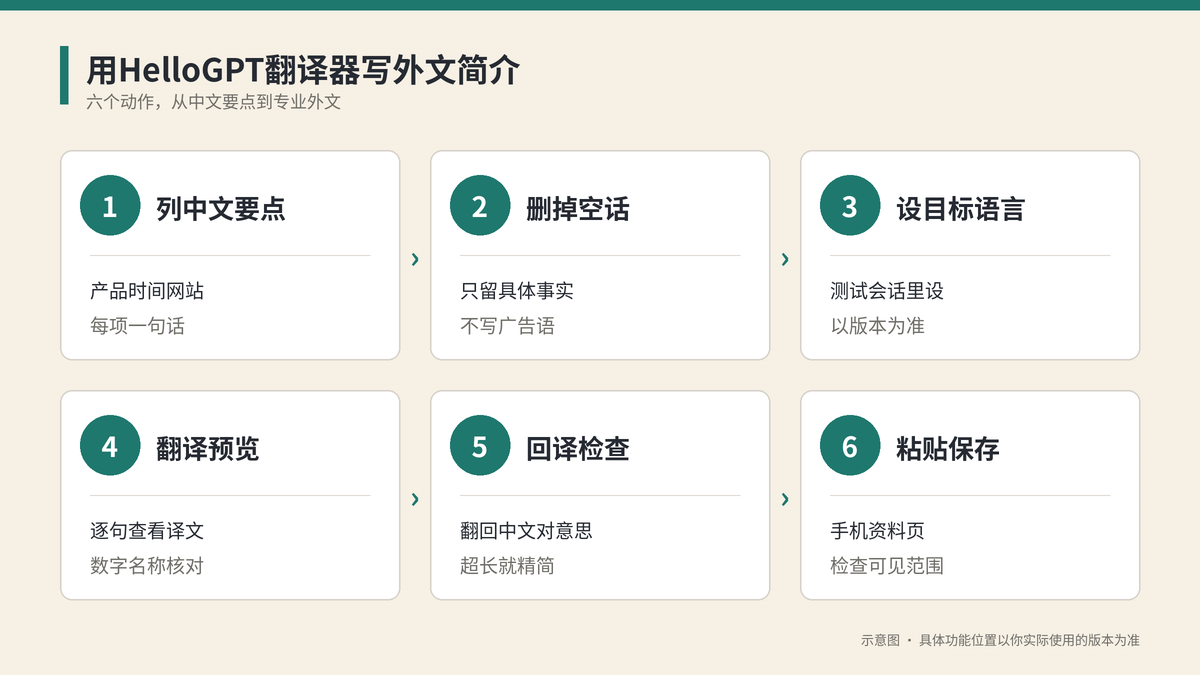Click the number 4 circle badge

tap(110, 446)
